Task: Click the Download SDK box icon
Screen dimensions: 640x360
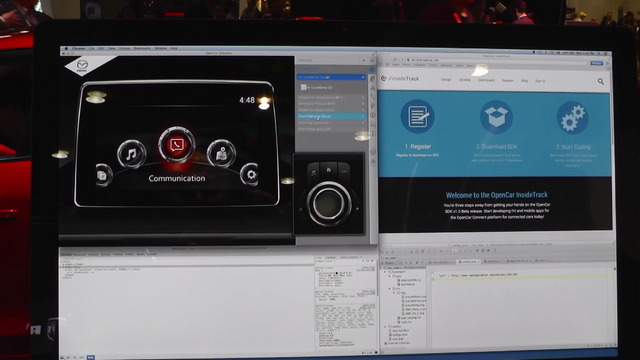Action: coord(496,117)
